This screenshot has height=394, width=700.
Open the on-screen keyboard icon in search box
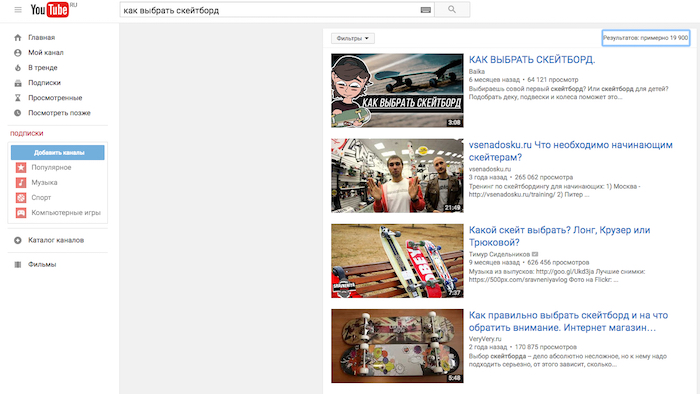[x=425, y=10]
